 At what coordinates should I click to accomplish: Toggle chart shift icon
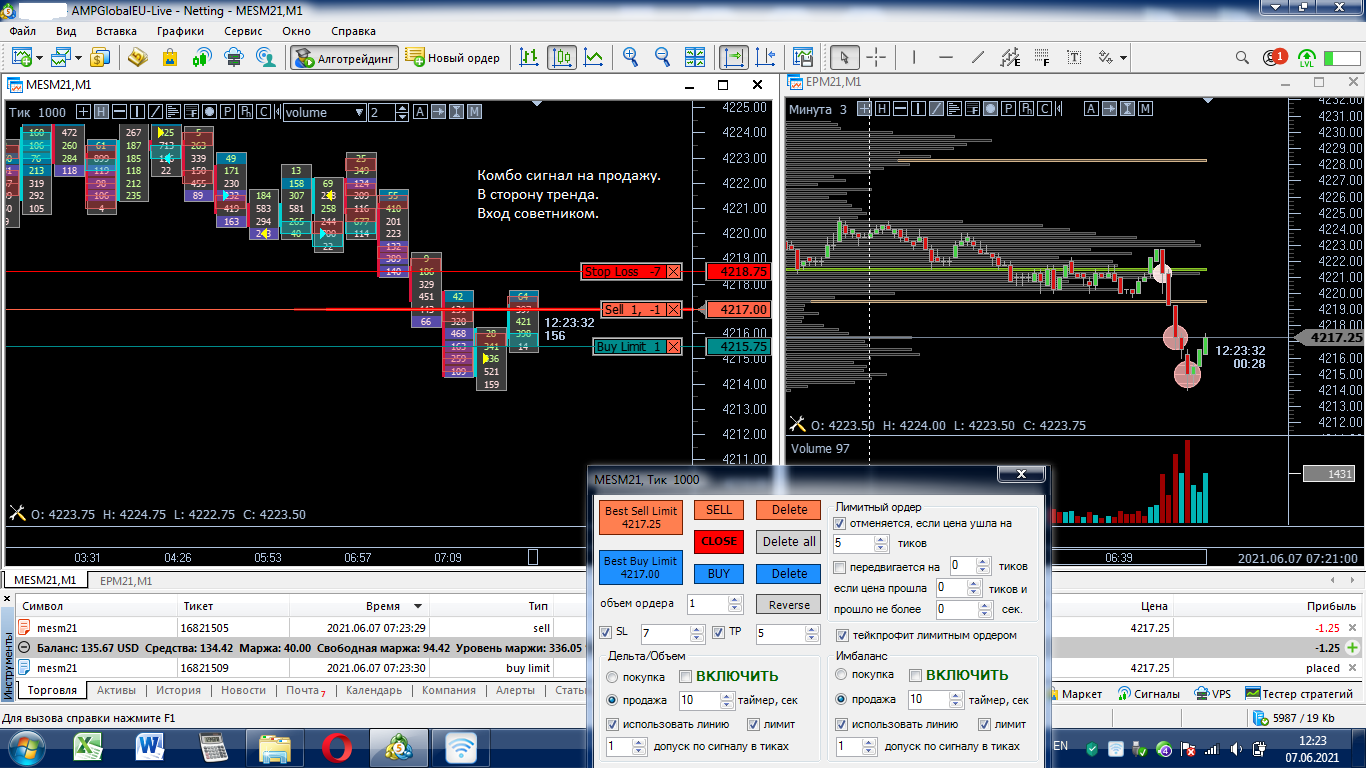pos(766,58)
